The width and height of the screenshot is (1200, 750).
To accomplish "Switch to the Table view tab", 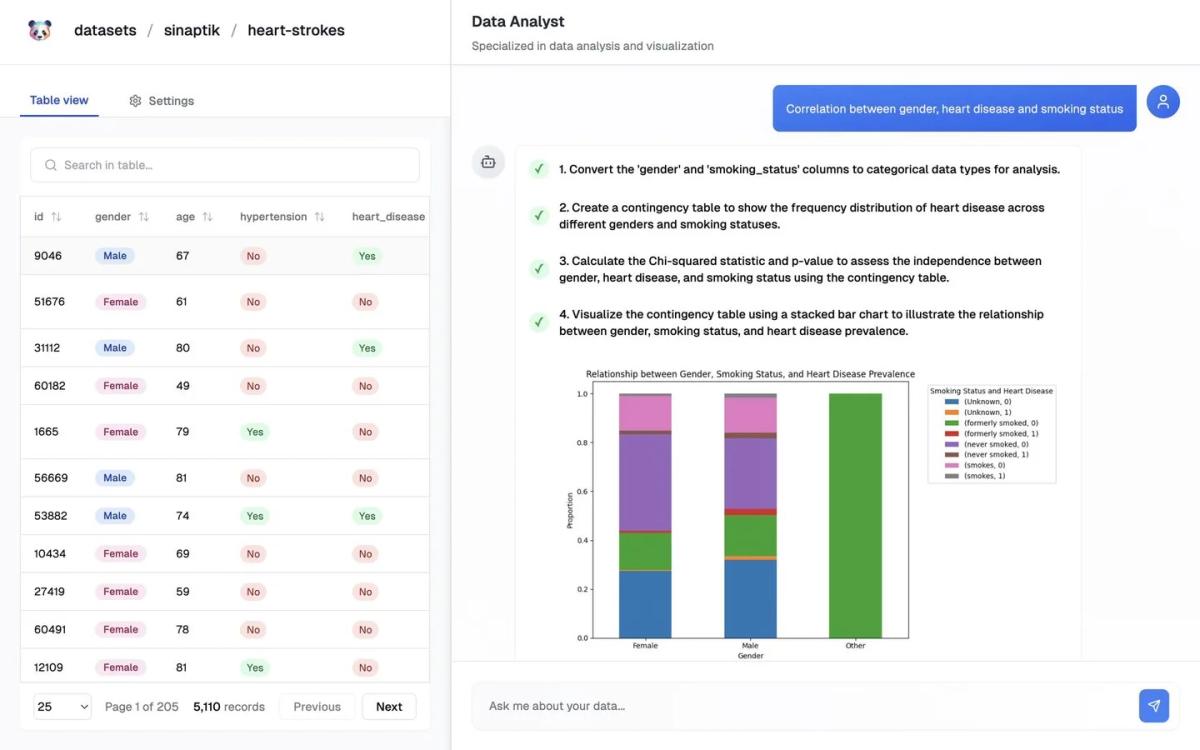I will point(58,100).
